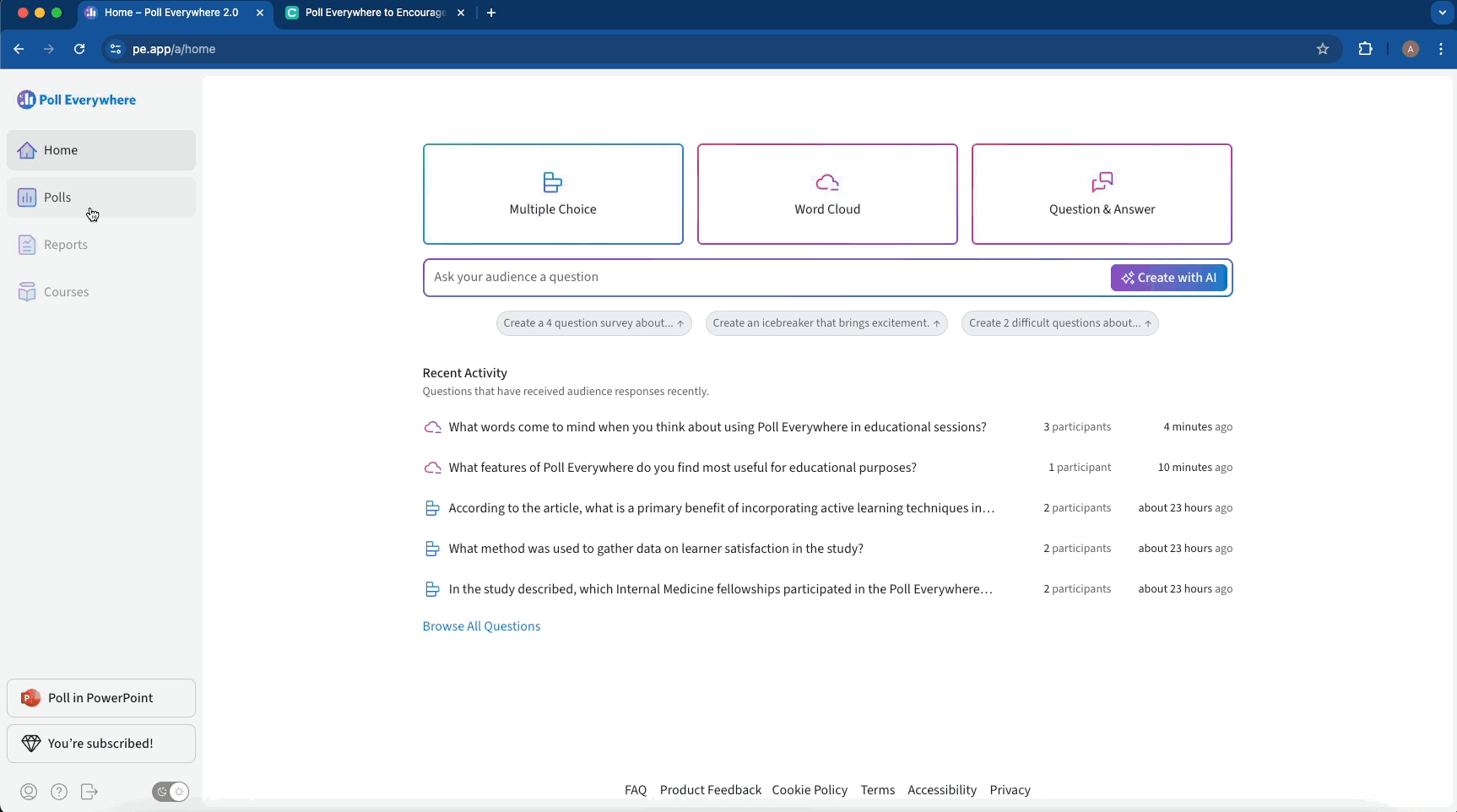Open the Privacy footer link
Viewport: 1457px width, 812px height.
[1010, 790]
